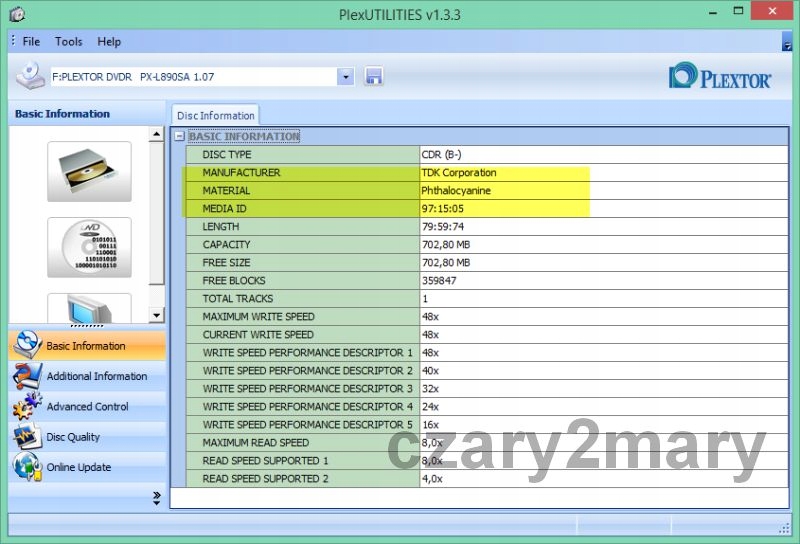Select the optical drive thumbnail icon
This screenshot has height=544, width=800.
(89, 171)
